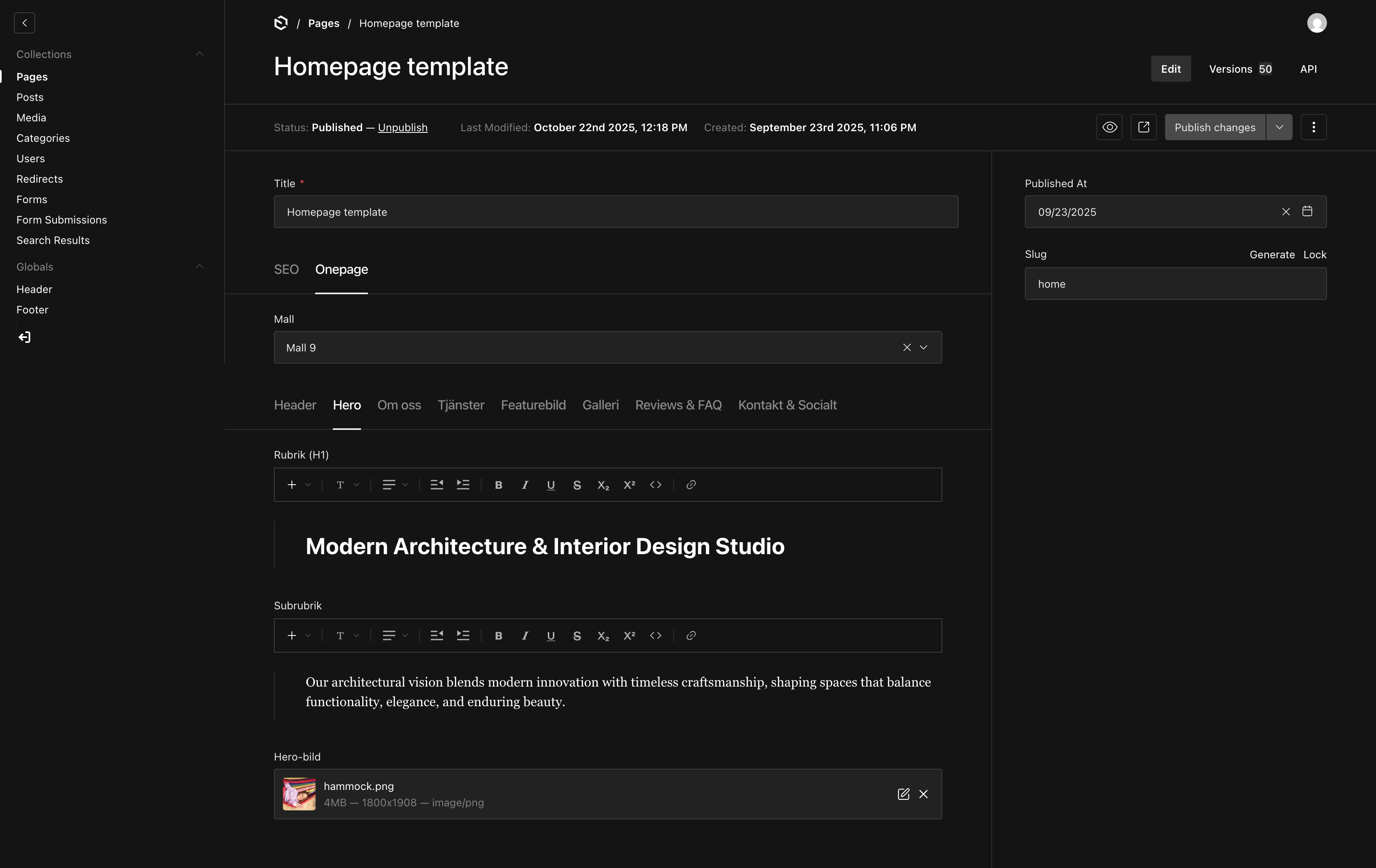Open the calendar picker for Published At
The image size is (1376, 868).
pos(1307,211)
